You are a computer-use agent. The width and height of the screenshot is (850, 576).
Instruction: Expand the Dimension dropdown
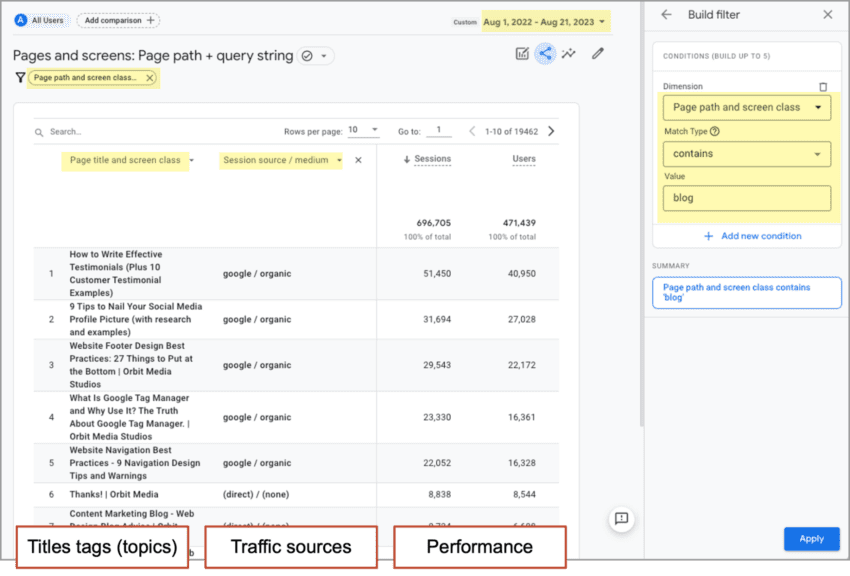click(746, 108)
